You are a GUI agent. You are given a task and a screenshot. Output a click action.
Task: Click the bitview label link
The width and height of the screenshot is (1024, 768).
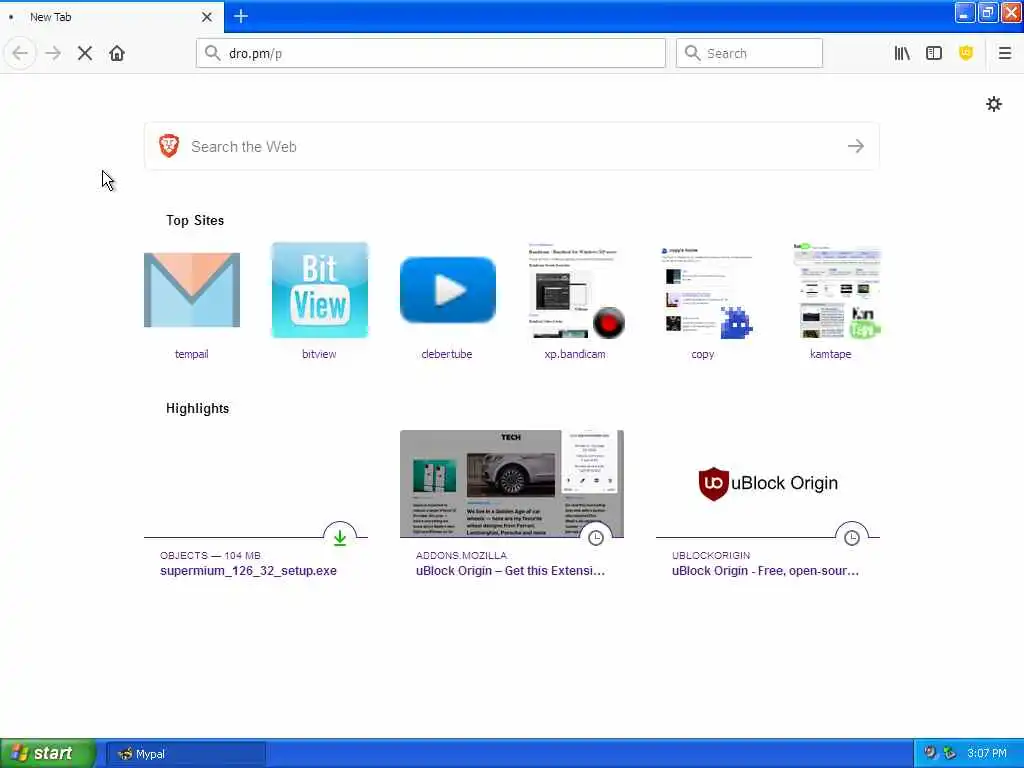(319, 354)
